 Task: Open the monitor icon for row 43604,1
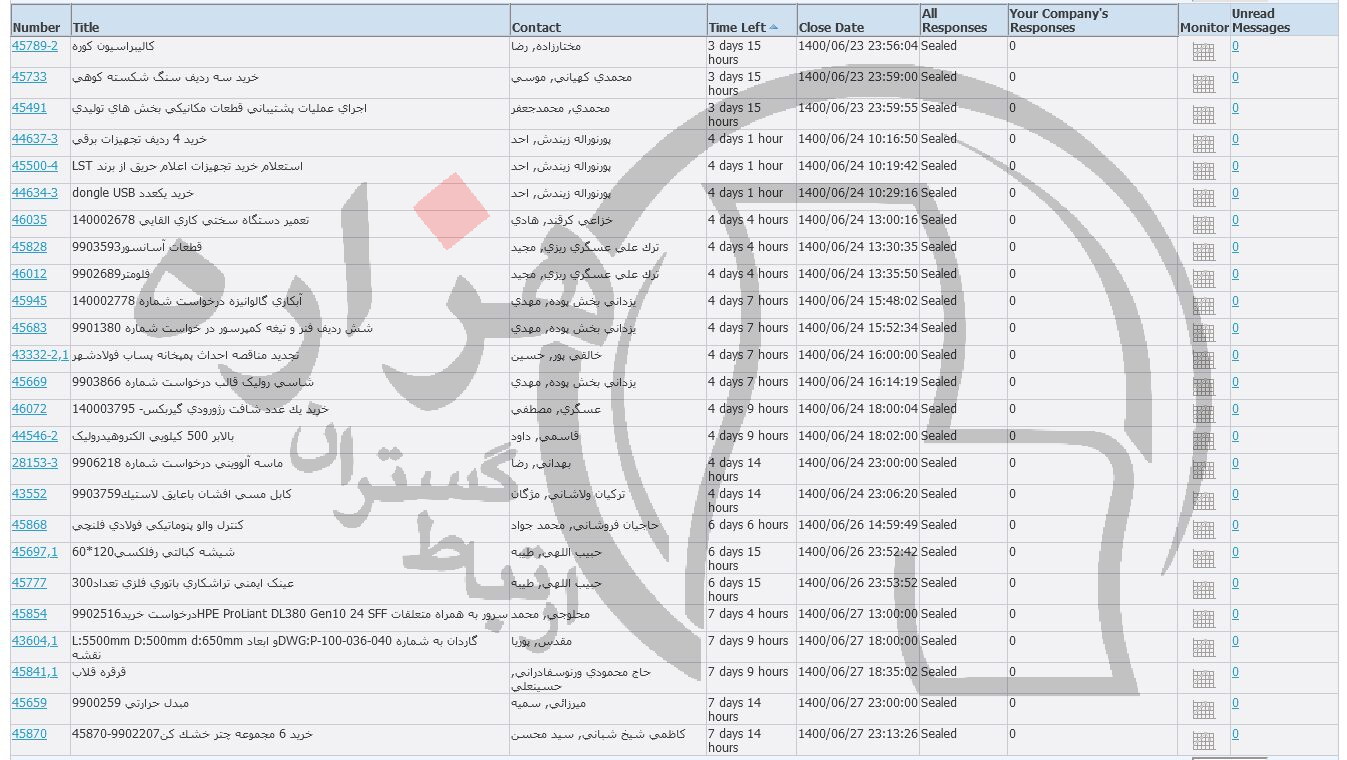1203,648
